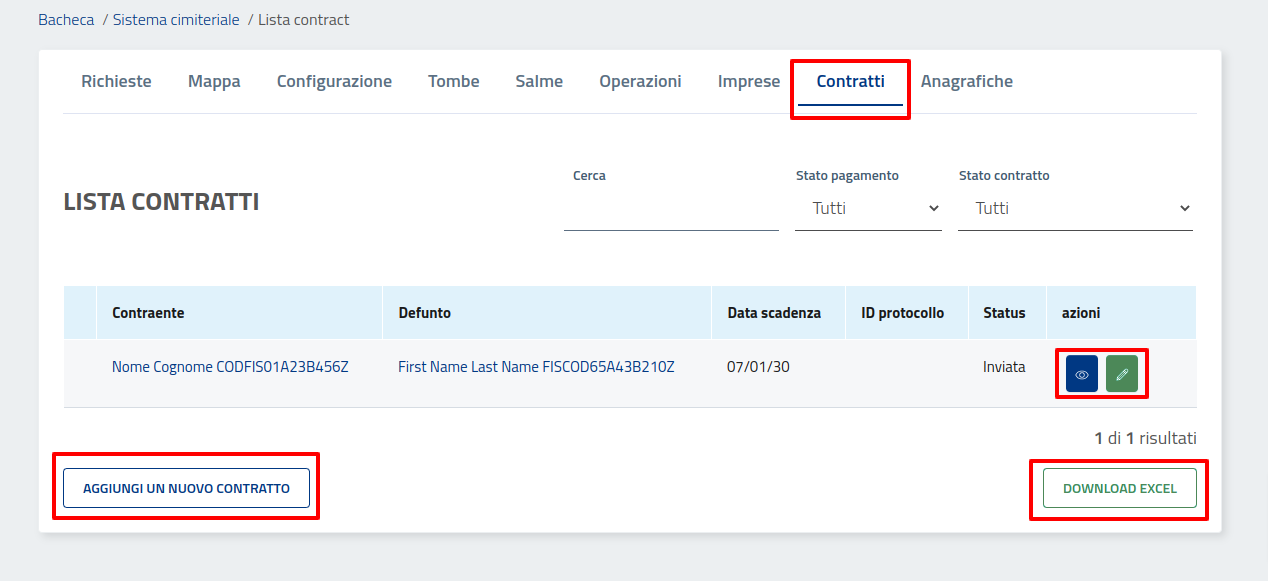Select the Configurazione tab
Screen dimensions: 1268x581
(334, 82)
